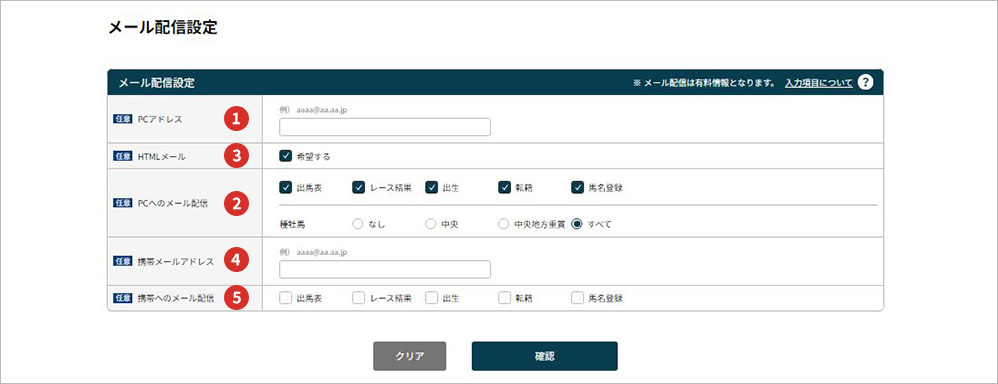Check 出馬表 in the 携帯へのメール配信 row
The height and width of the screenshot is (384, 998).
(x=285, y=297)
